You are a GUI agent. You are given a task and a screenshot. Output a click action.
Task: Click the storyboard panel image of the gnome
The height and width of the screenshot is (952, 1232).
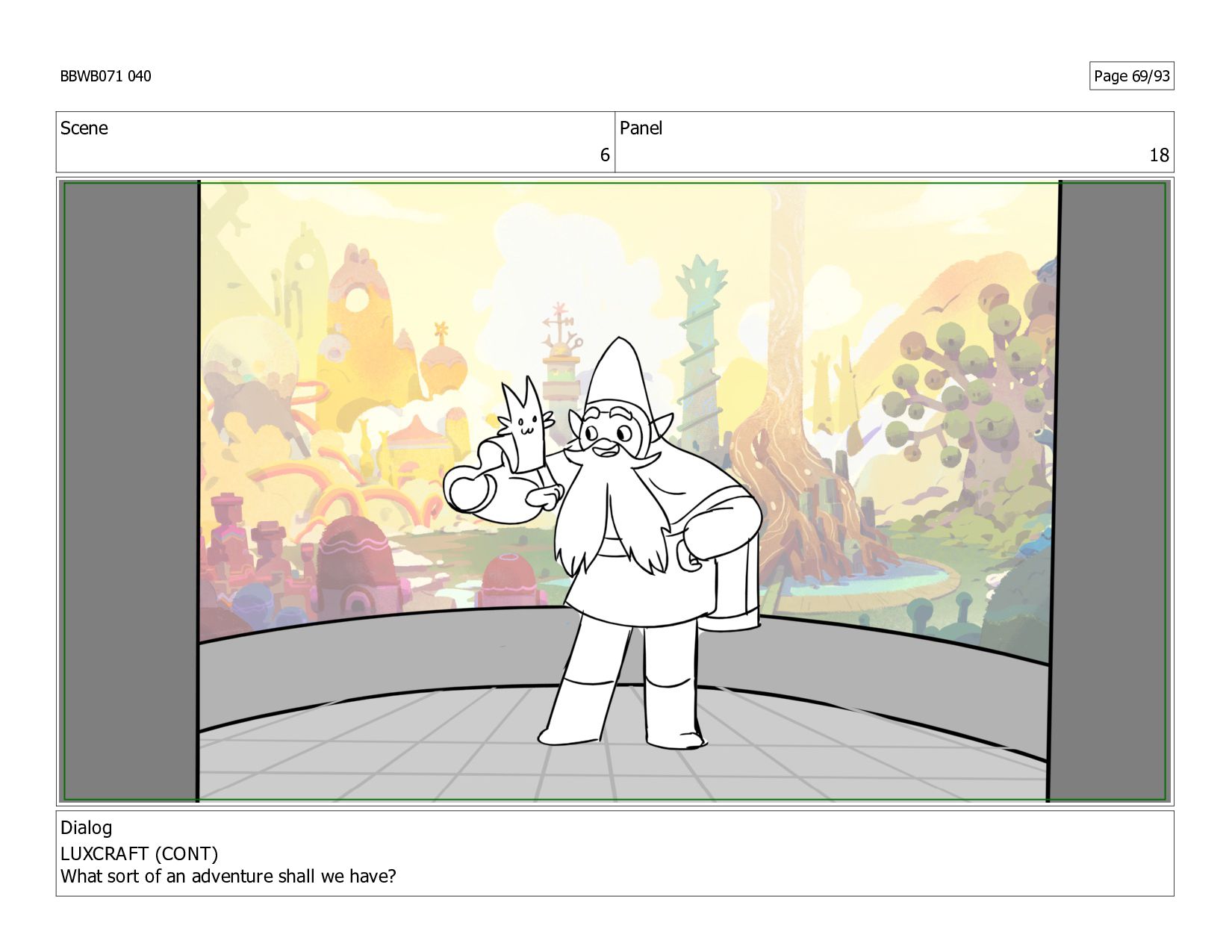(x=615, y=491)
